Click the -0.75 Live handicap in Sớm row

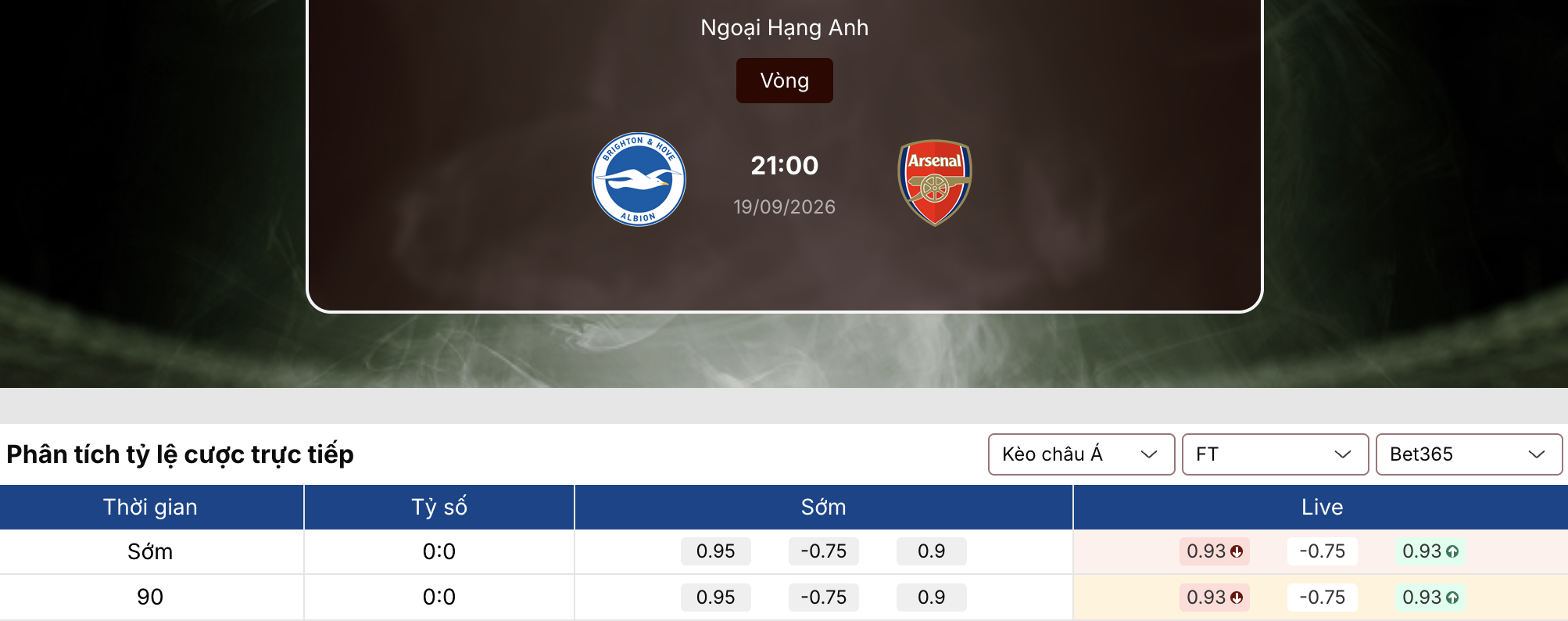[1322, 551]
